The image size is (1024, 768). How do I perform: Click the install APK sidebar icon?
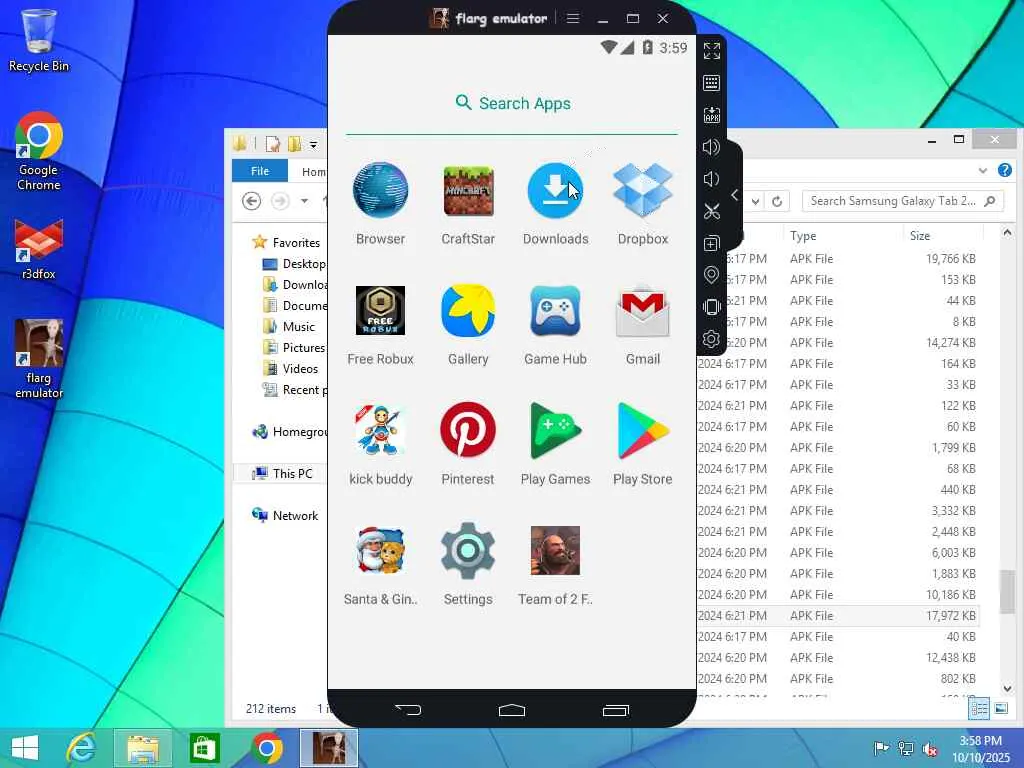coord(711,115)
